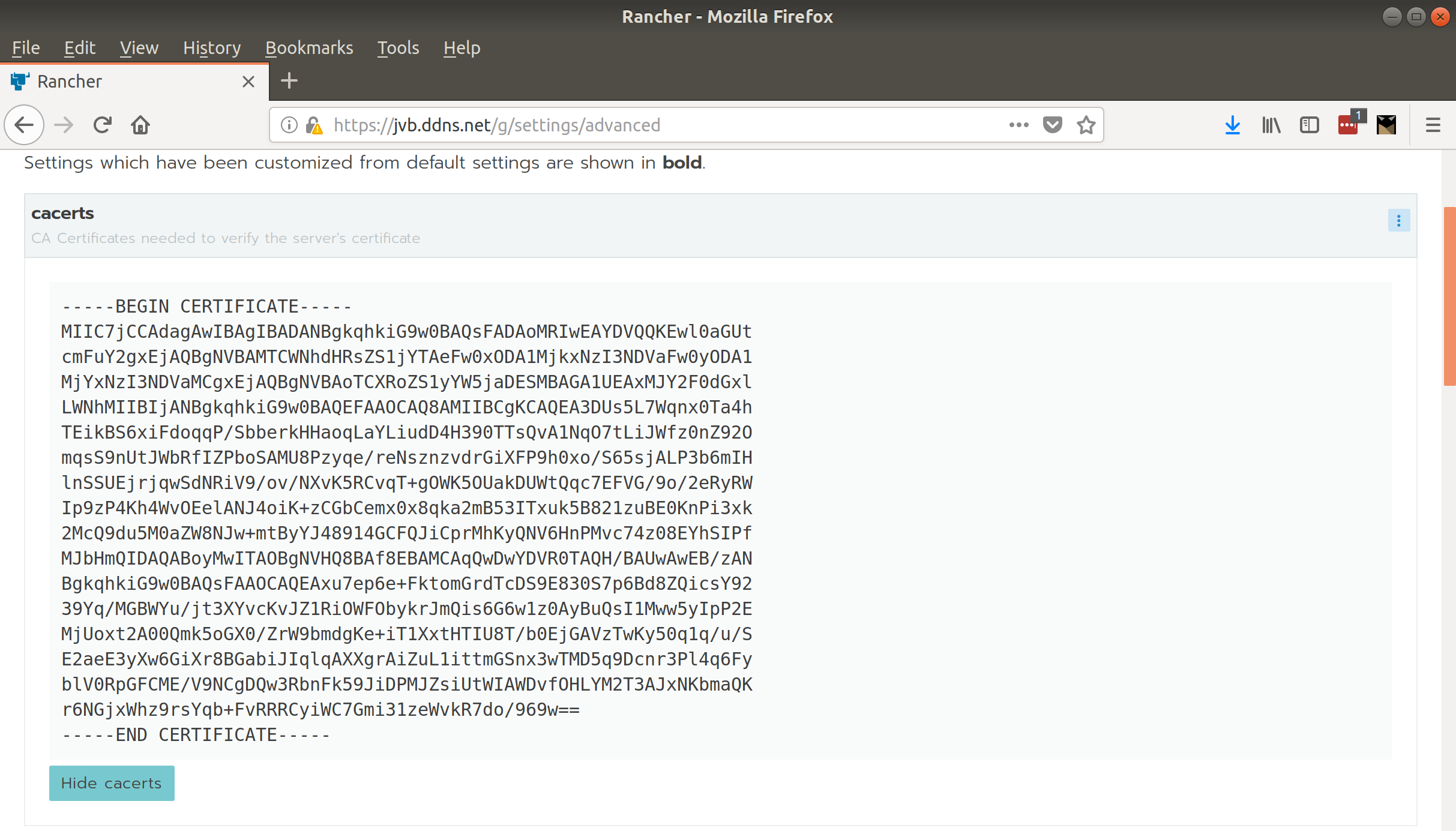
Task: Click the red extension icon with badge
Action: pos(1348,125)
